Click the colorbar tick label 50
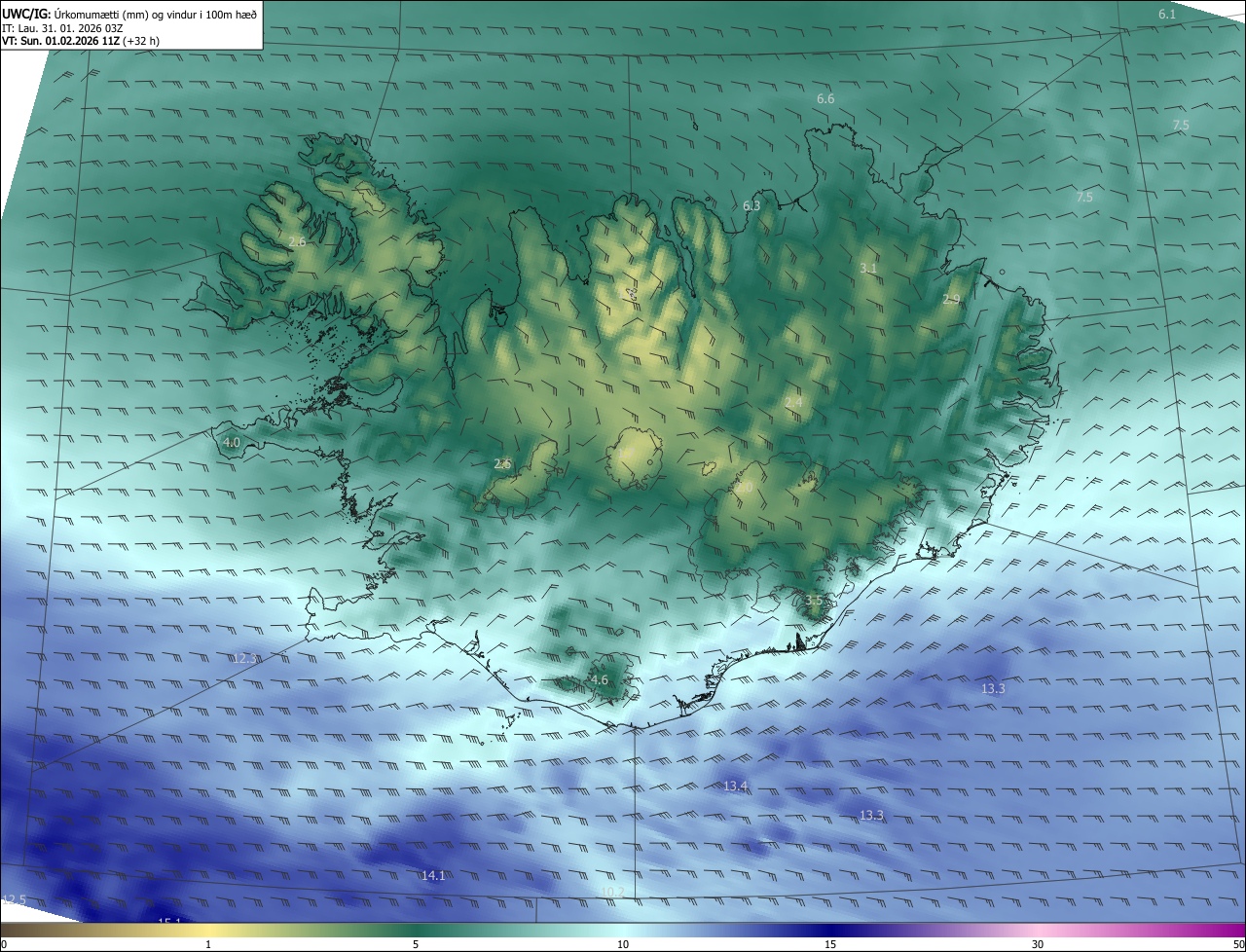This screenshot has width=1246, height=952. point(1238,944)
